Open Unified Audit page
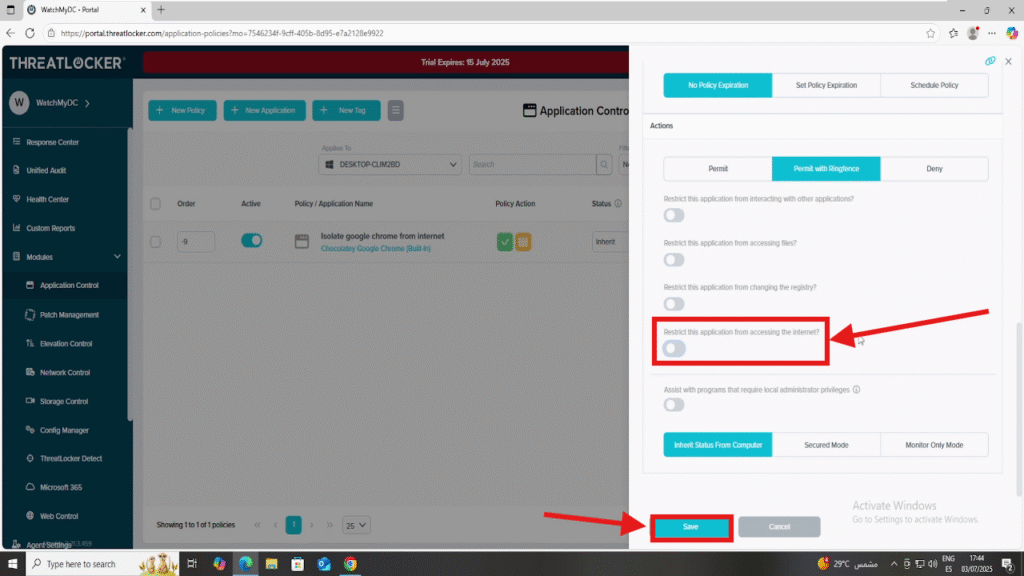 click(46, 170)
